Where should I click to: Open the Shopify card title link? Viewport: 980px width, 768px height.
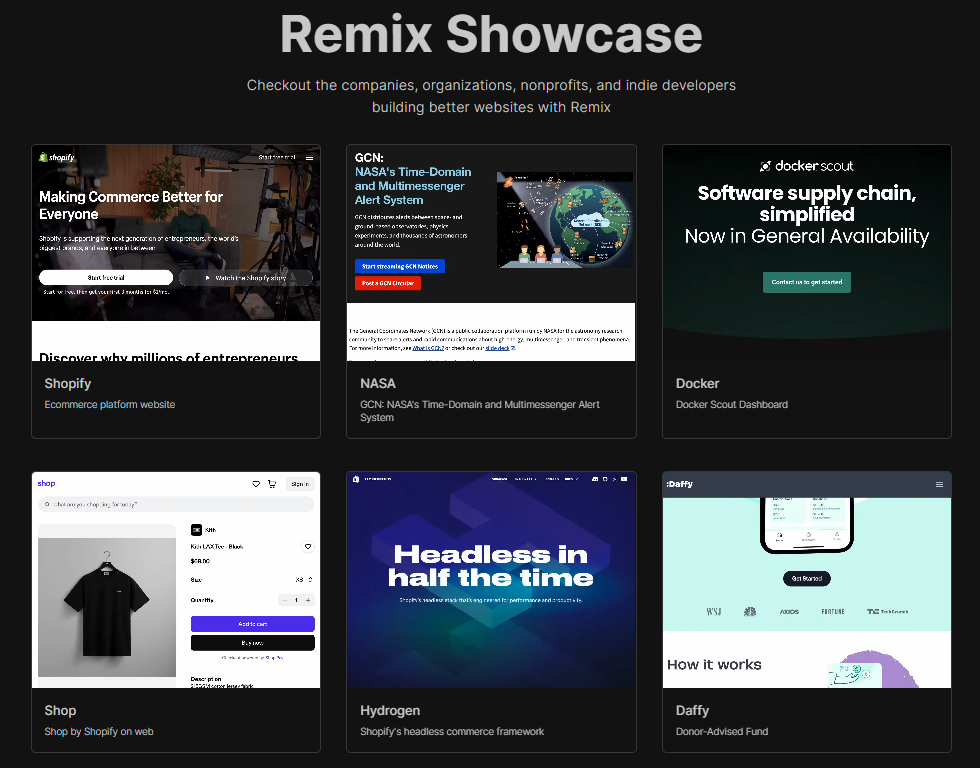coord(68,384)
